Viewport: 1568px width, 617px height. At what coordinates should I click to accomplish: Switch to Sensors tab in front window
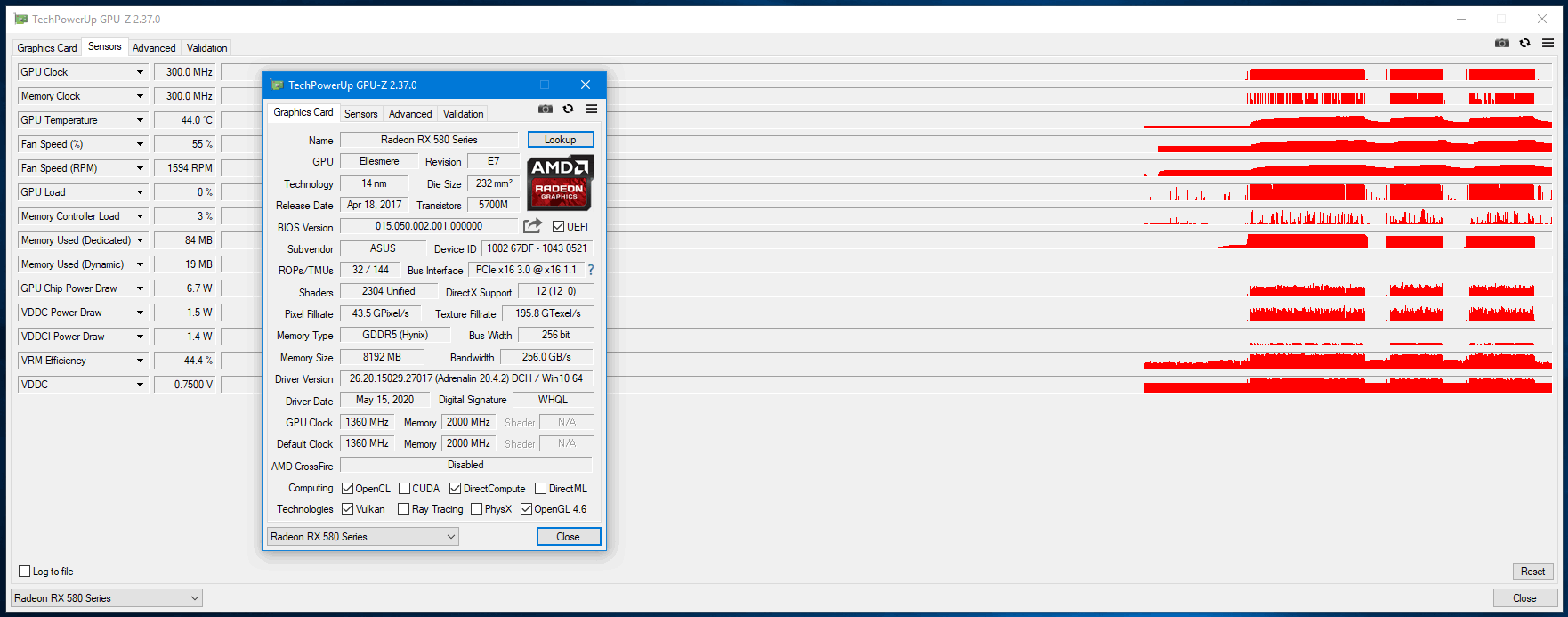pyautogui.click(x=361, y=114)
